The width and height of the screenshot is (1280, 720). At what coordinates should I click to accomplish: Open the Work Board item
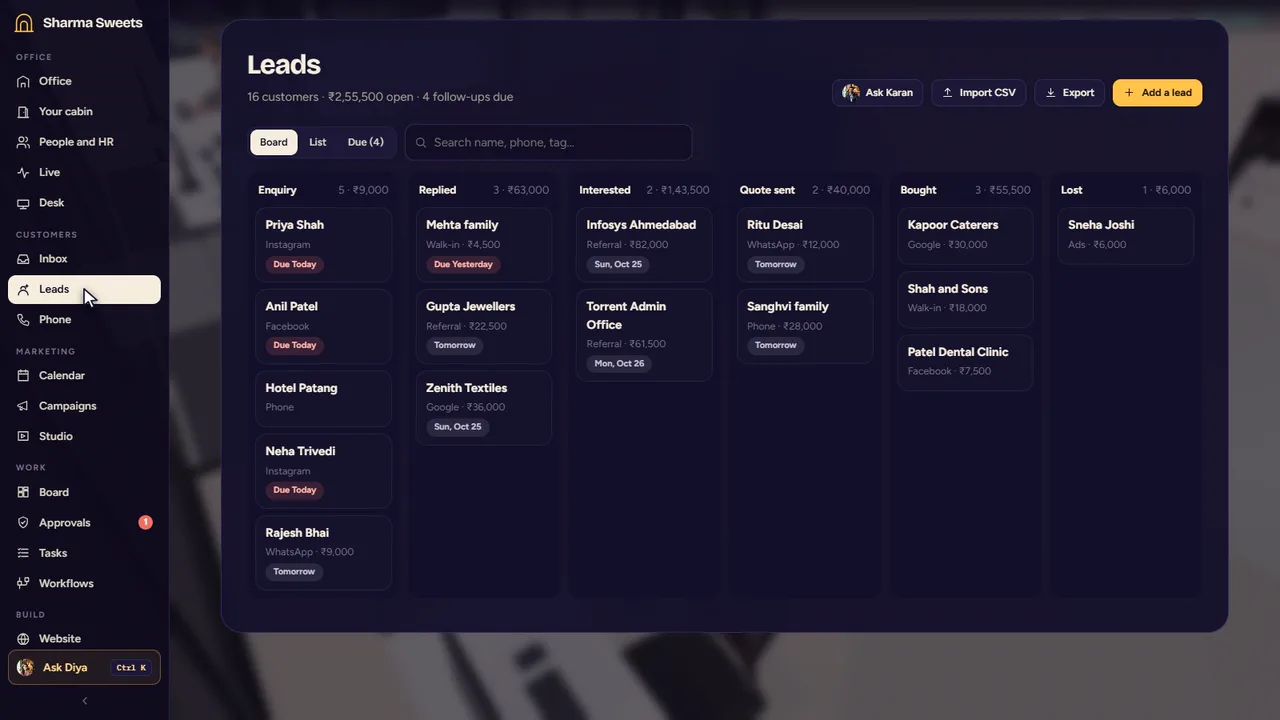pos(84,492)
